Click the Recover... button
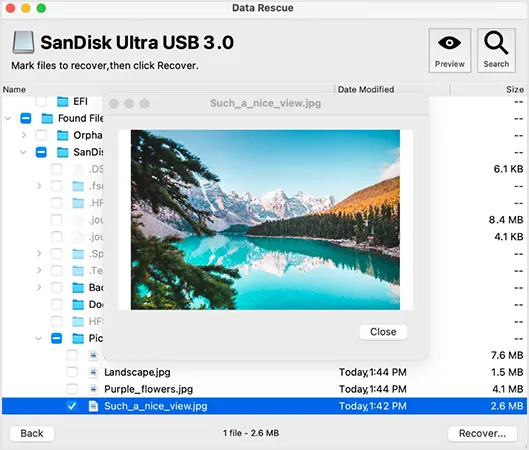 482,433
